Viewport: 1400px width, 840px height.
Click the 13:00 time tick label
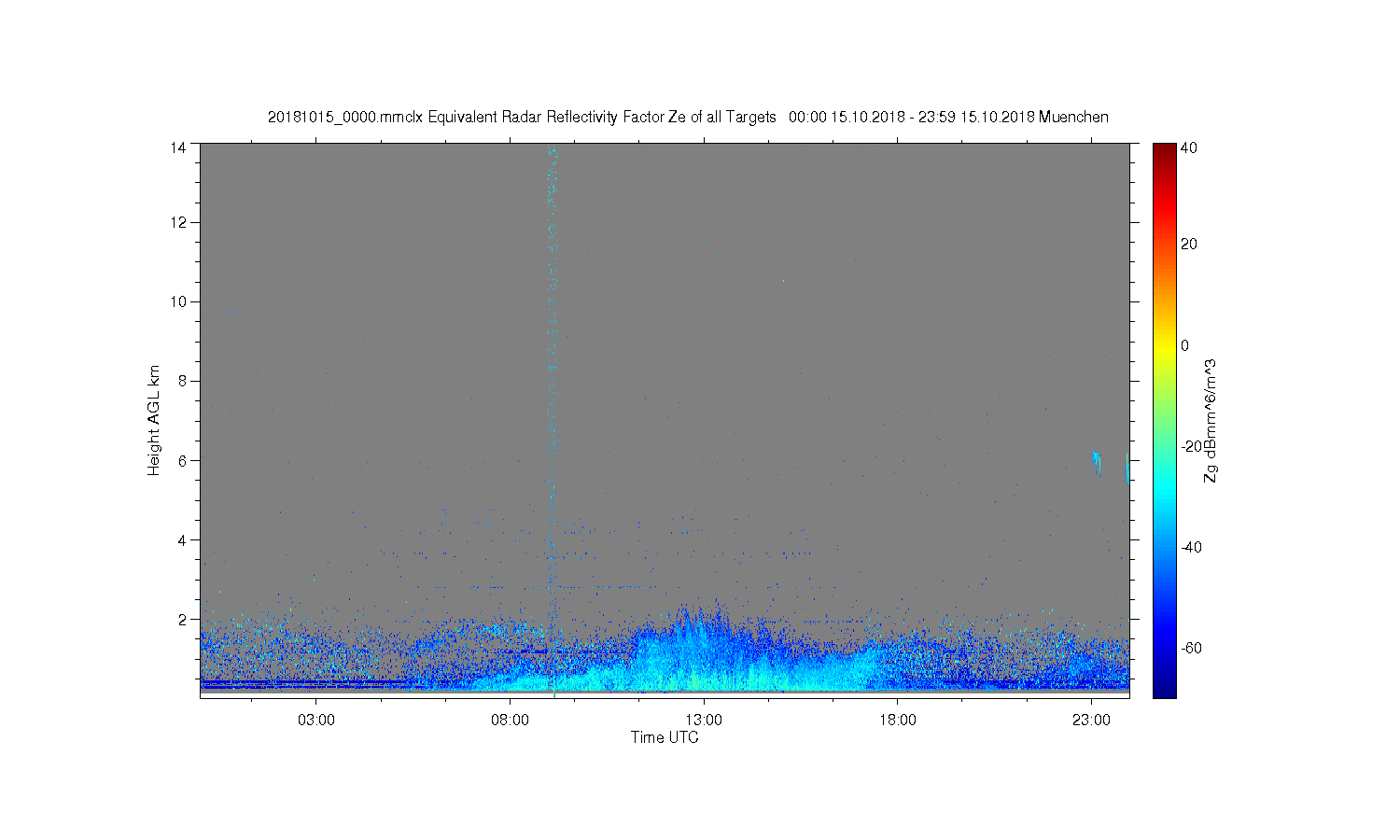(704, 721)
